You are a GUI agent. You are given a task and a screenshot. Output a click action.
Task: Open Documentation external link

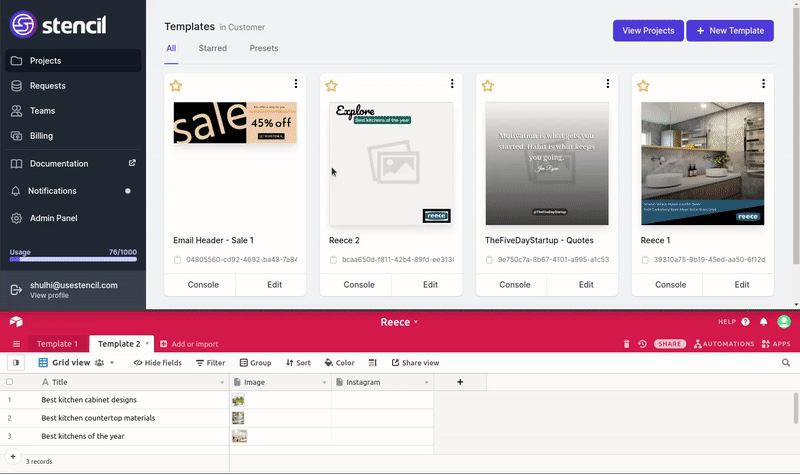[x=73, y=164]
